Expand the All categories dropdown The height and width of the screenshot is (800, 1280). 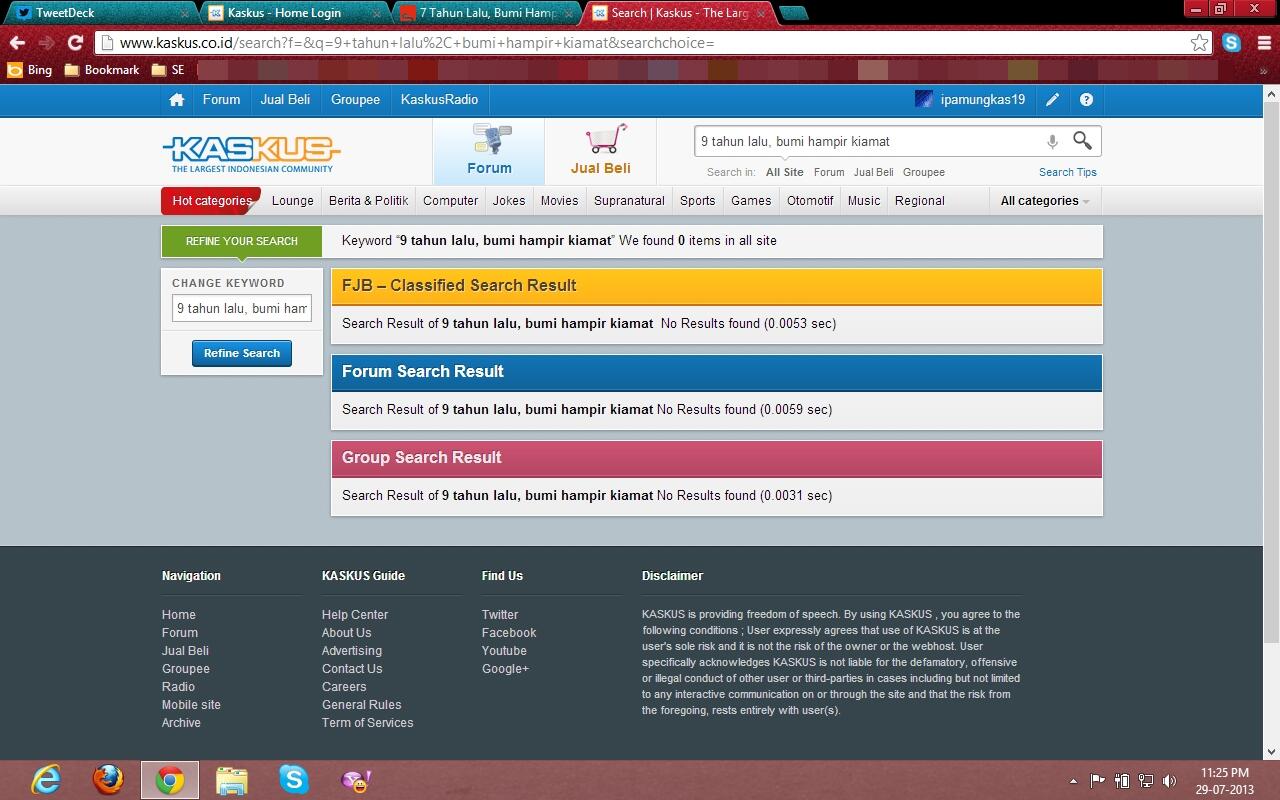click(x=1045, y=201)
